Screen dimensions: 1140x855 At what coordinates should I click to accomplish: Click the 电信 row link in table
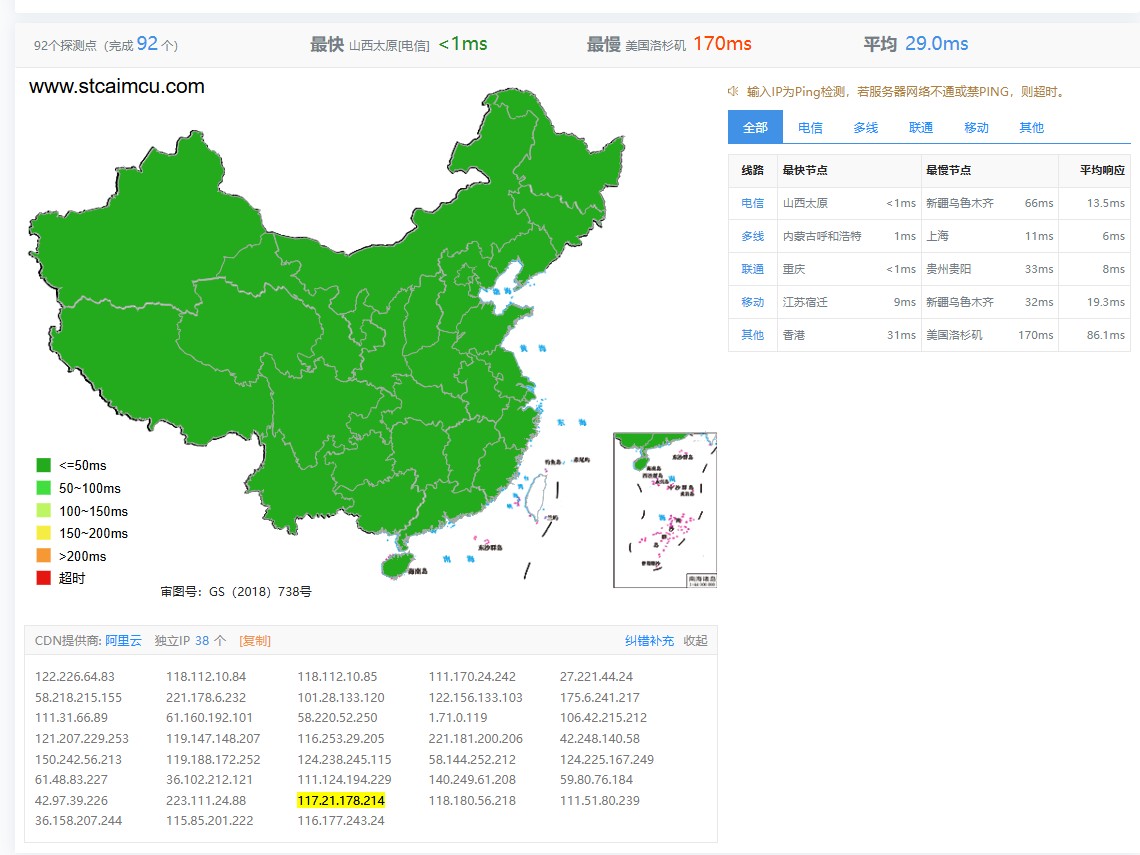752,203
